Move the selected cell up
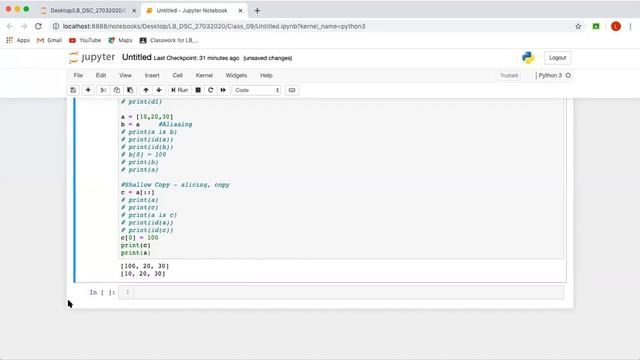Screen dimensions: 640x360 [146, 90]
